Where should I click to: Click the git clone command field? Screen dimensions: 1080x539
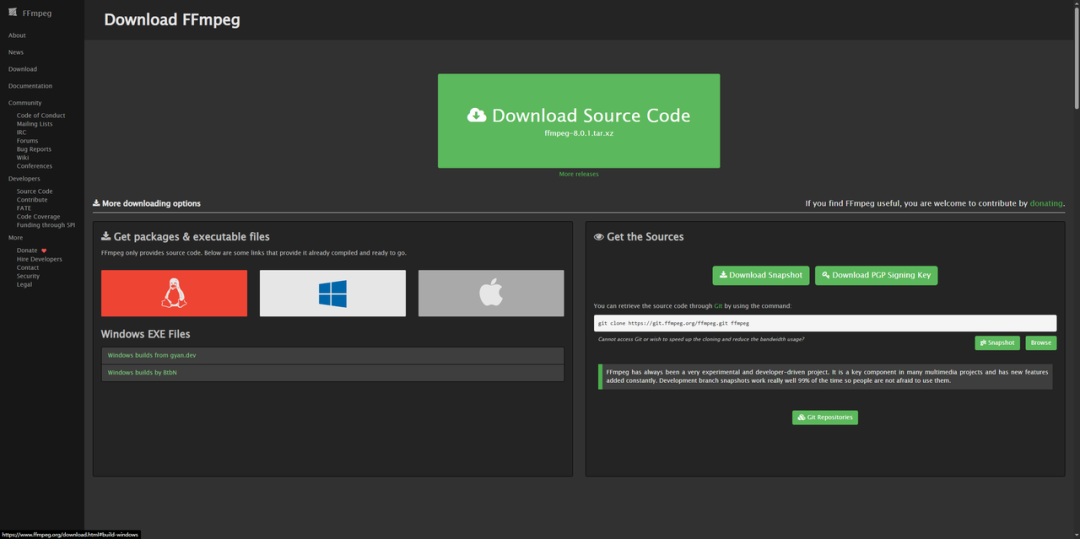825,323
